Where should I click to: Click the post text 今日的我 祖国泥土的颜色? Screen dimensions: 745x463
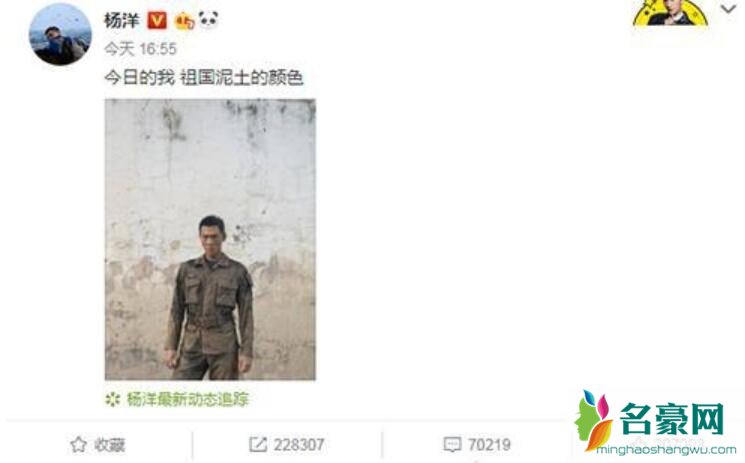point(203,77)
